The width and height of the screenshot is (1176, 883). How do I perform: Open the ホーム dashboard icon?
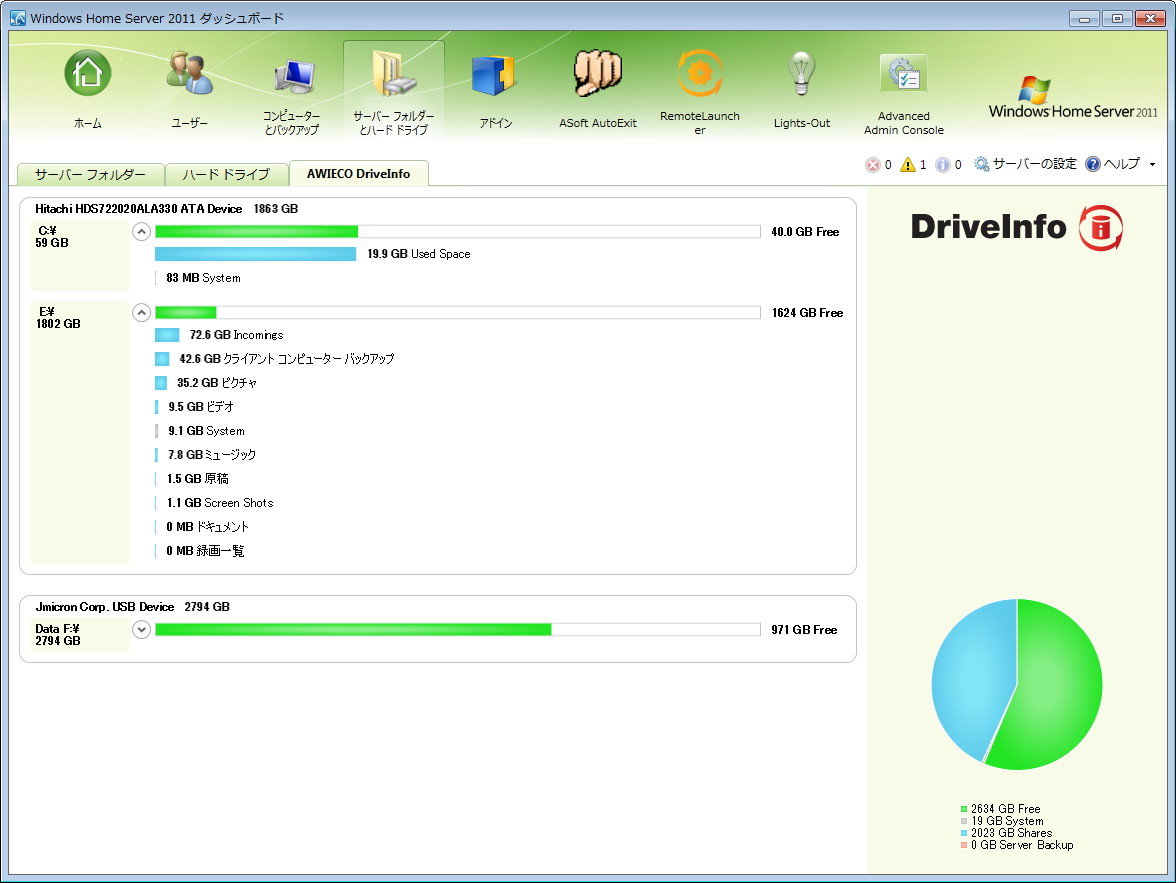(x=88, y=72)
